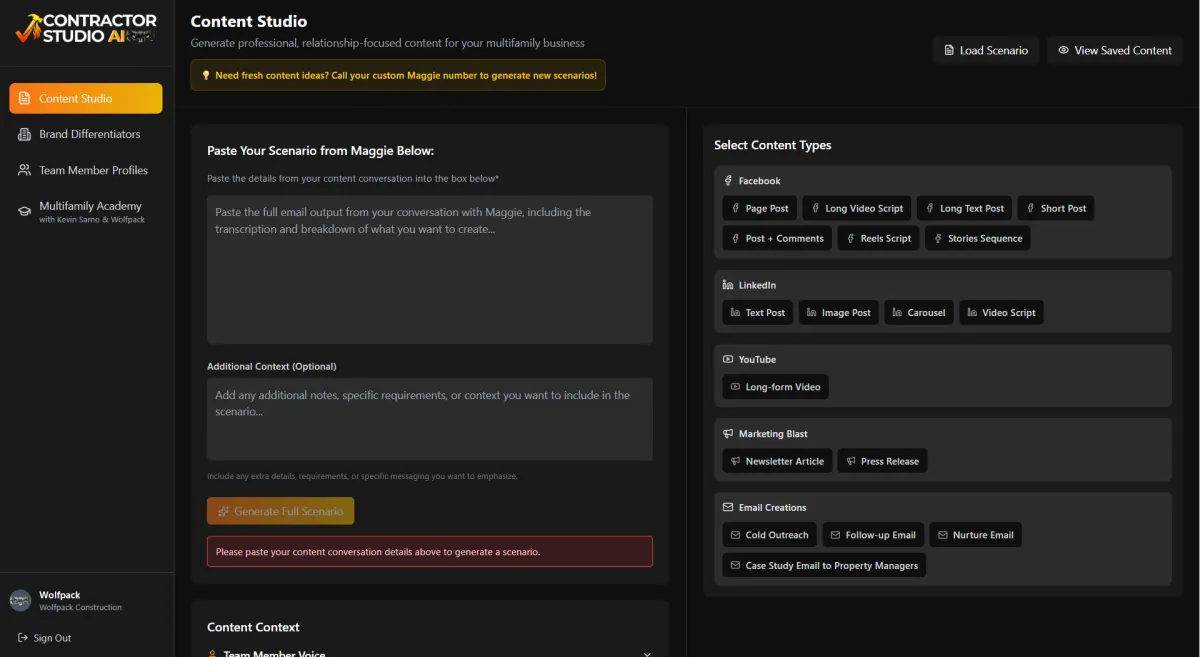Click Generate Full Scenario button
This screenshot has width=1200, height=657.
click(x=280, y=511)
